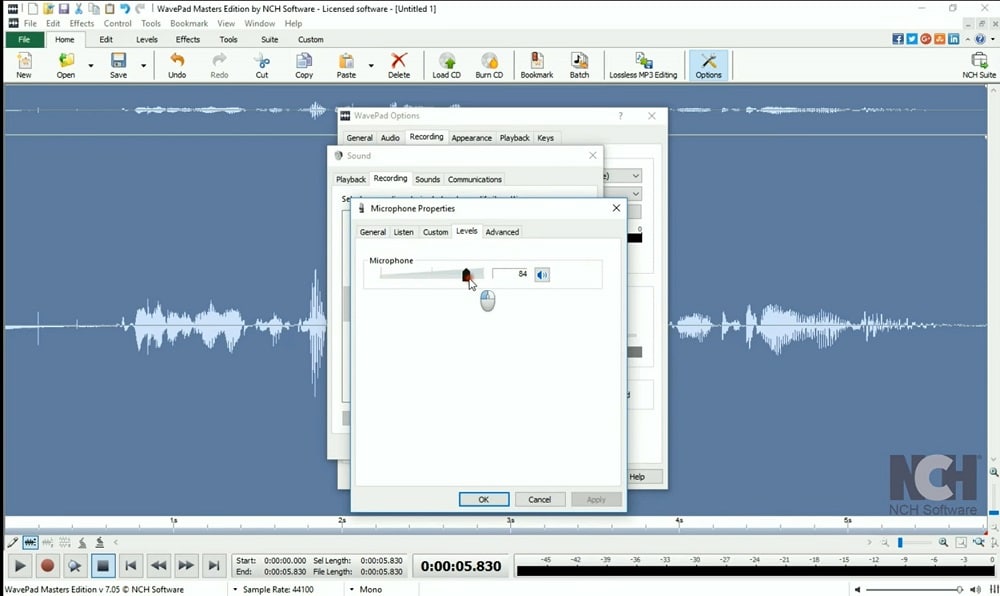The height and width of the screenshot is (596, 1000).
Task: Click the help question mark icon in ribbon
Action: [980, 40]
